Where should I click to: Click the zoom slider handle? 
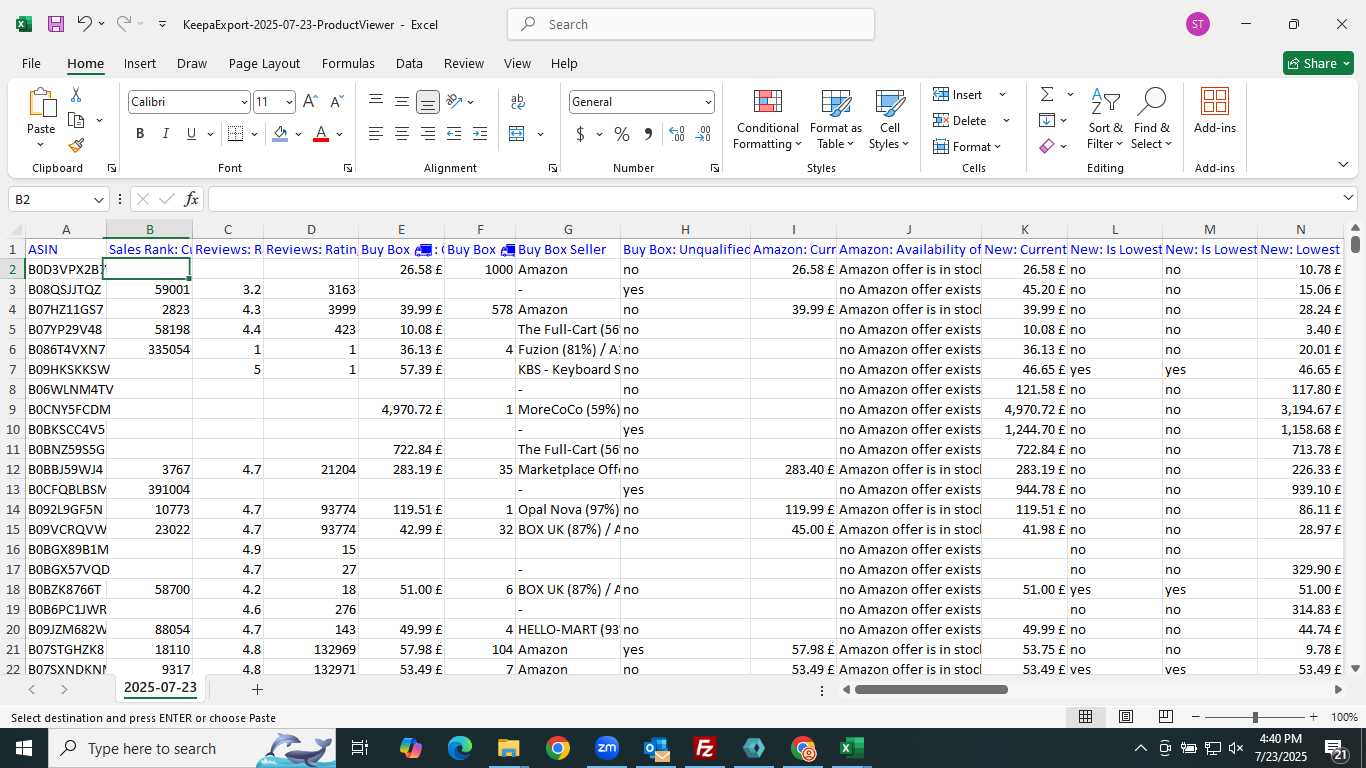point(1255,717)
